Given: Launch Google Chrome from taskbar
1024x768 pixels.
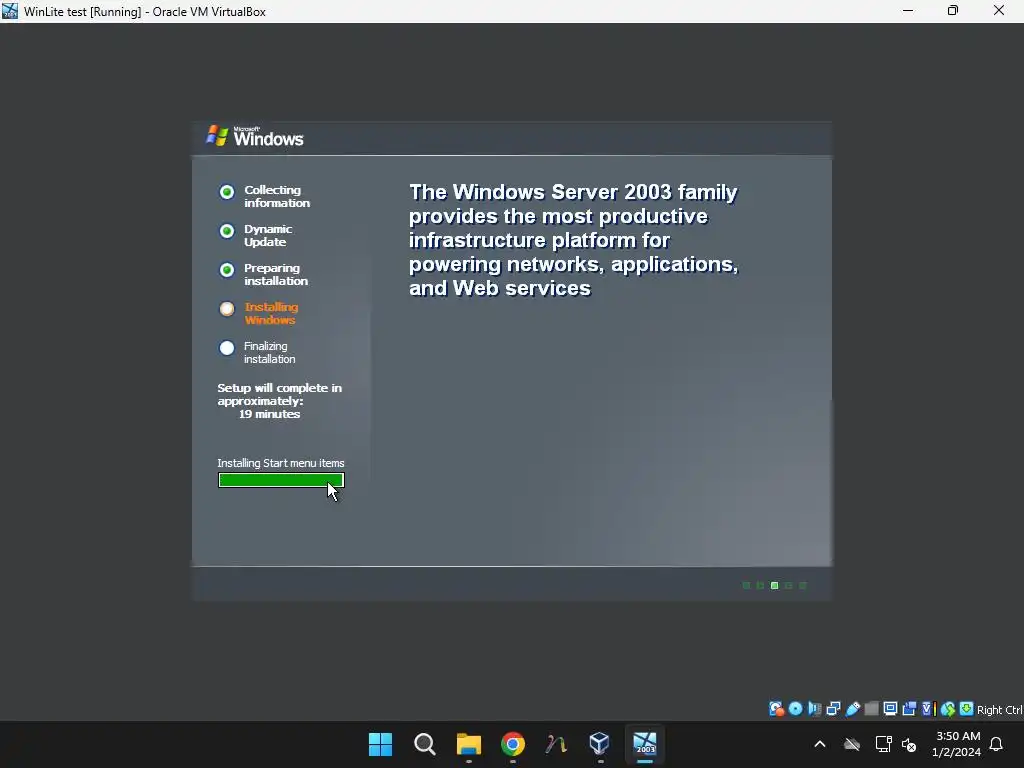Looking at the screenshot, I should coord(513,744).
